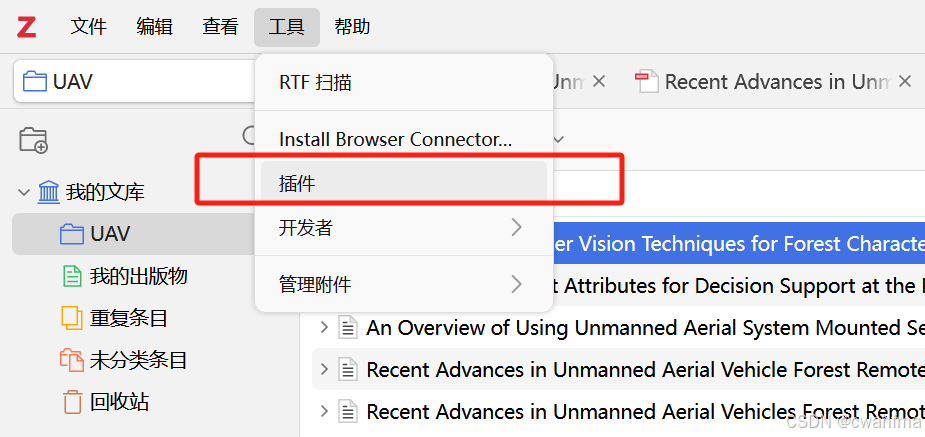Click the Unfiled Items icon
925x437 pixels.
(x=71, y=360)
